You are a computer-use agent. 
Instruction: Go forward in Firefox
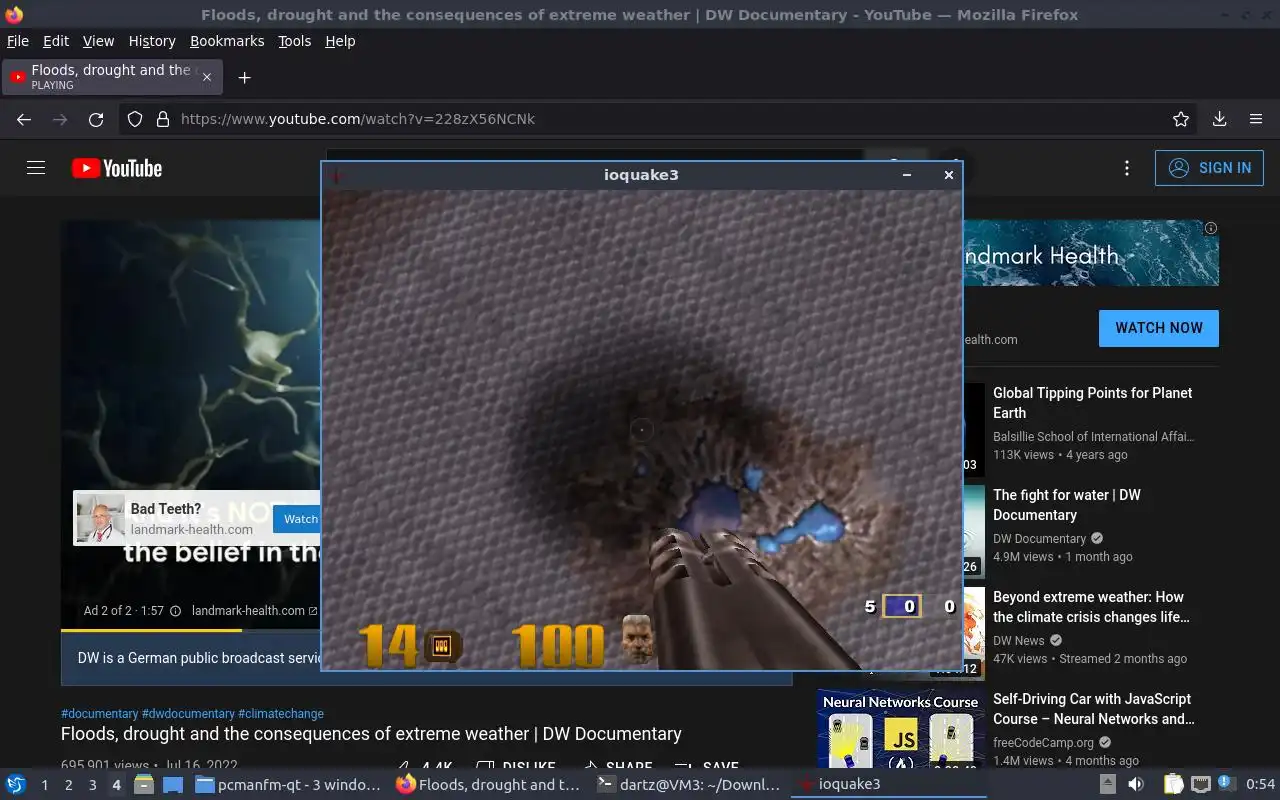point(60,119)
